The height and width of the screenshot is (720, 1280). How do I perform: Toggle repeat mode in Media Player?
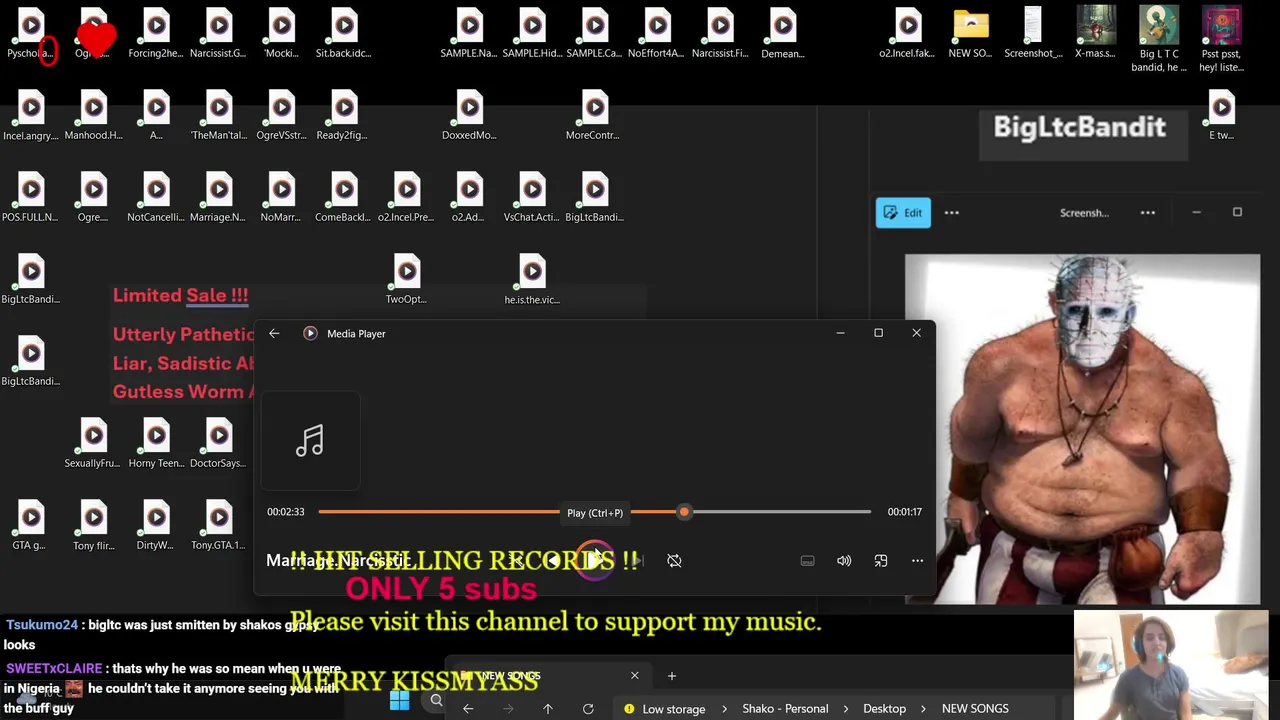click(x=674, y=561)
